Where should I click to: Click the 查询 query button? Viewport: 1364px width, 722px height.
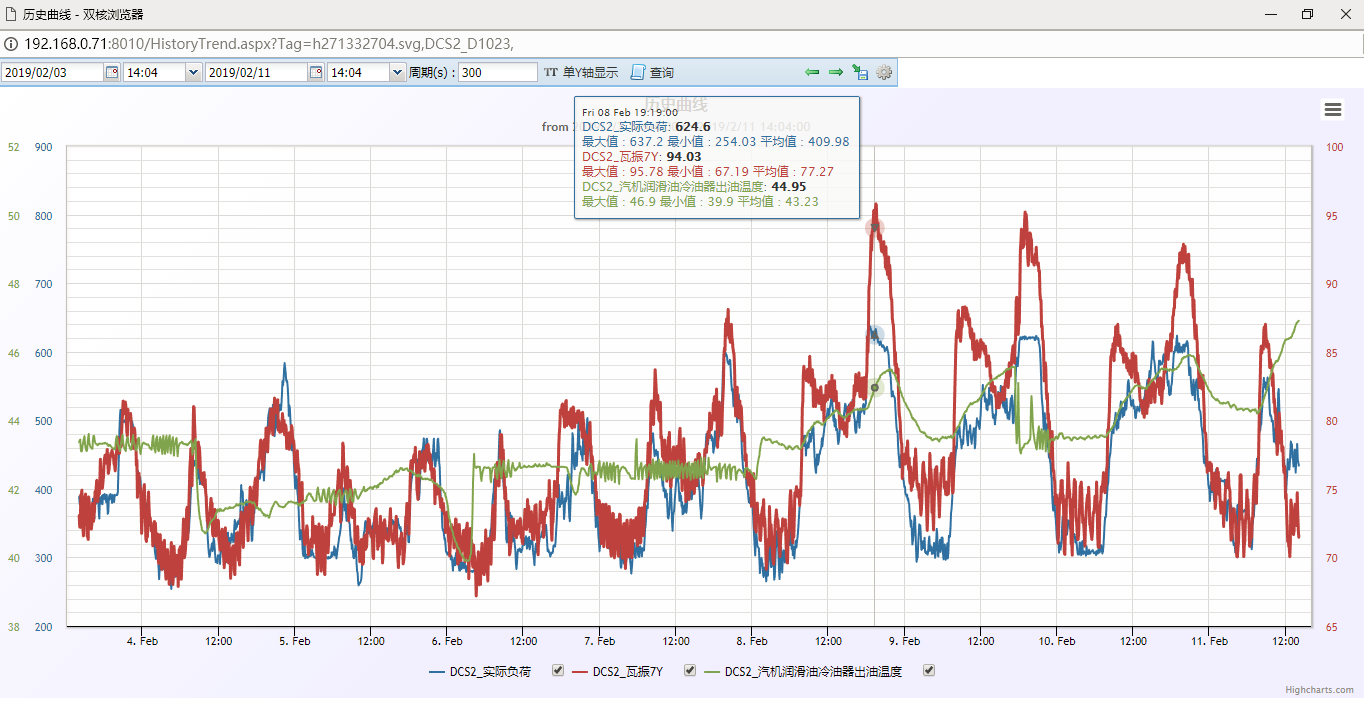652,72
